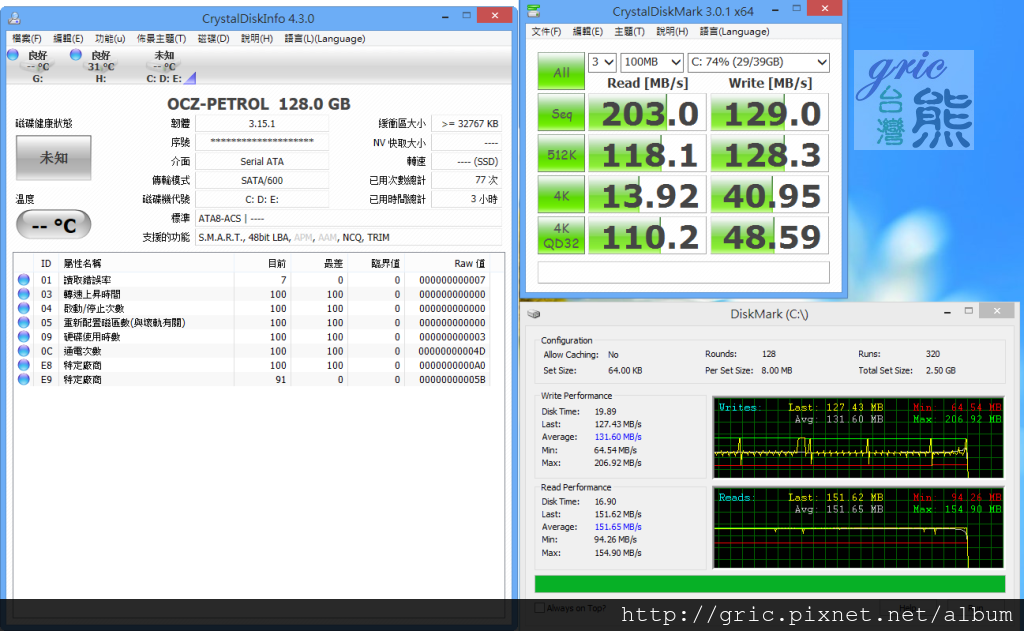Open CrystalDiskMark 文件(F) menu
The width and height of the screenshot is (1024, 631).
click(x=546, y=31)
